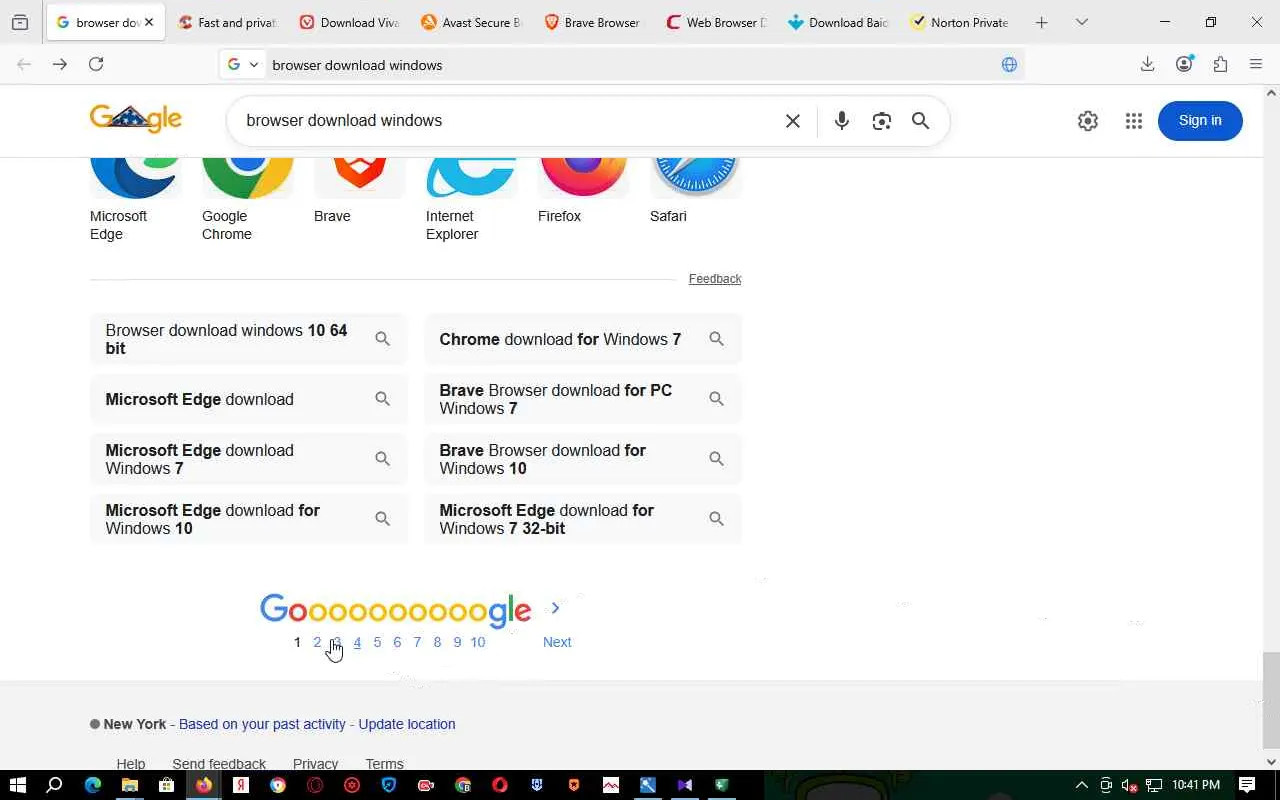Click next-page arrow beside the Gooooogle logo
This screenshot has width=1280, height=800.
[x=555, y=608]
